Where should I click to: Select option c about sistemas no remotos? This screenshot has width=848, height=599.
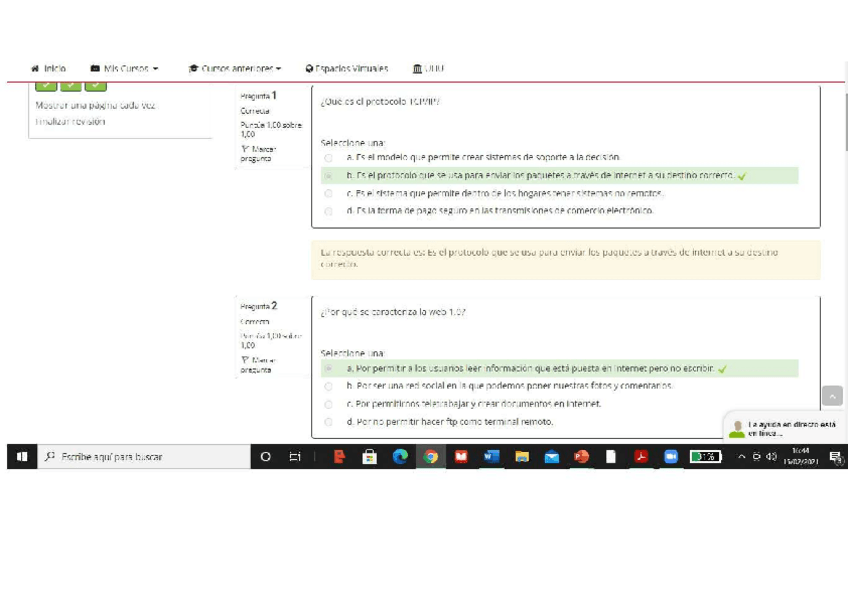coord(328,194)
